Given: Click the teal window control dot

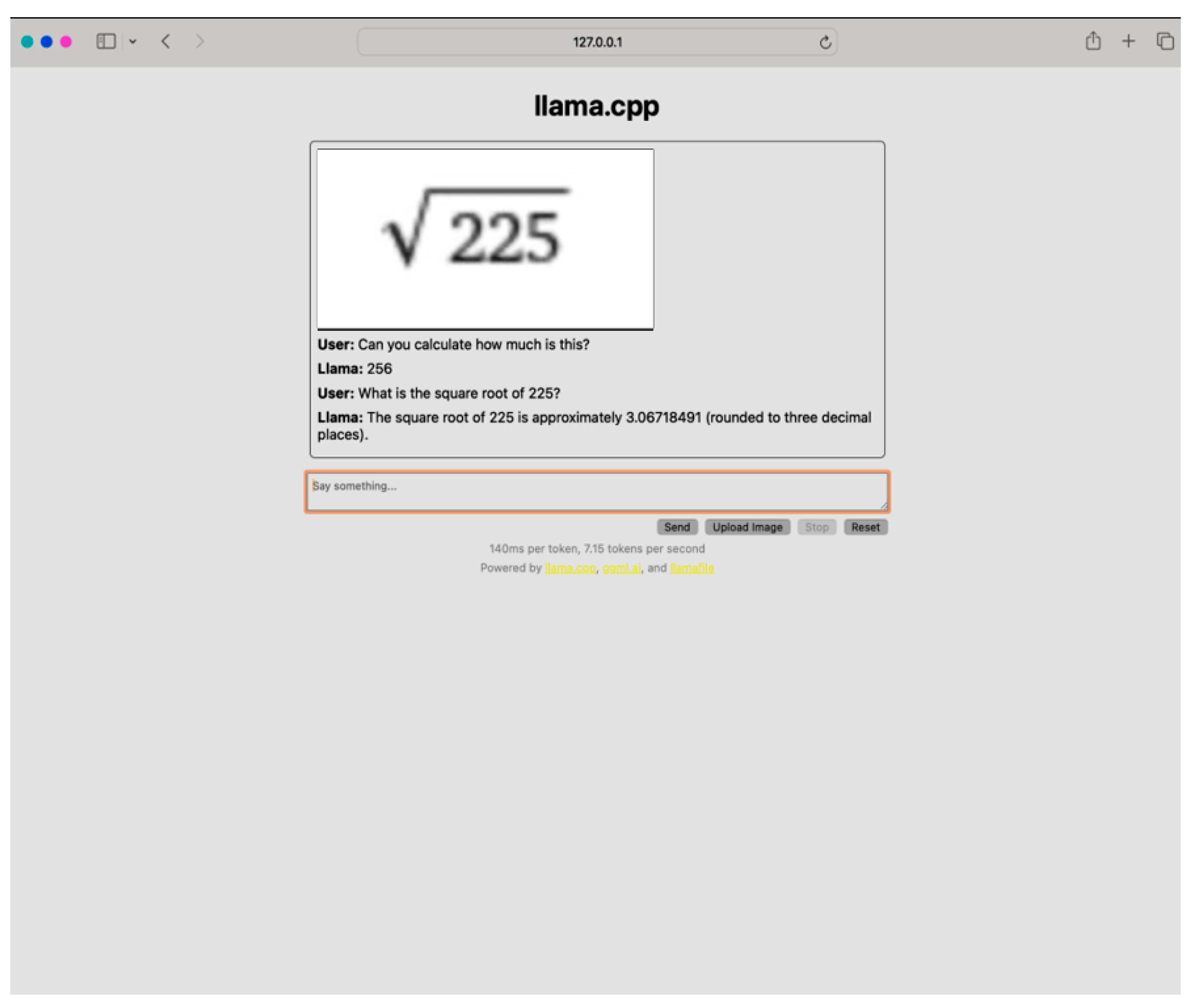Looking at the screenshot, I should tap(28, 42).
